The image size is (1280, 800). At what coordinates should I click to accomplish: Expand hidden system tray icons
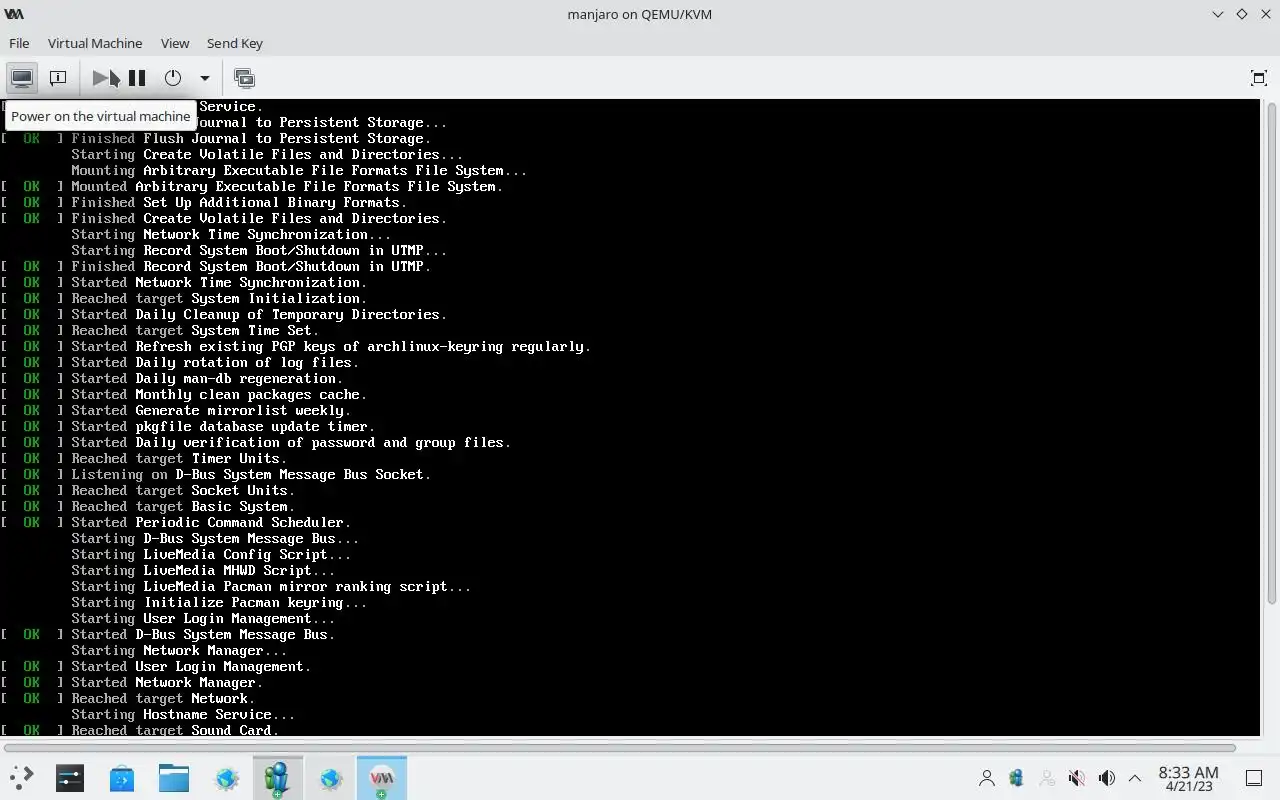click(1135, 778)
